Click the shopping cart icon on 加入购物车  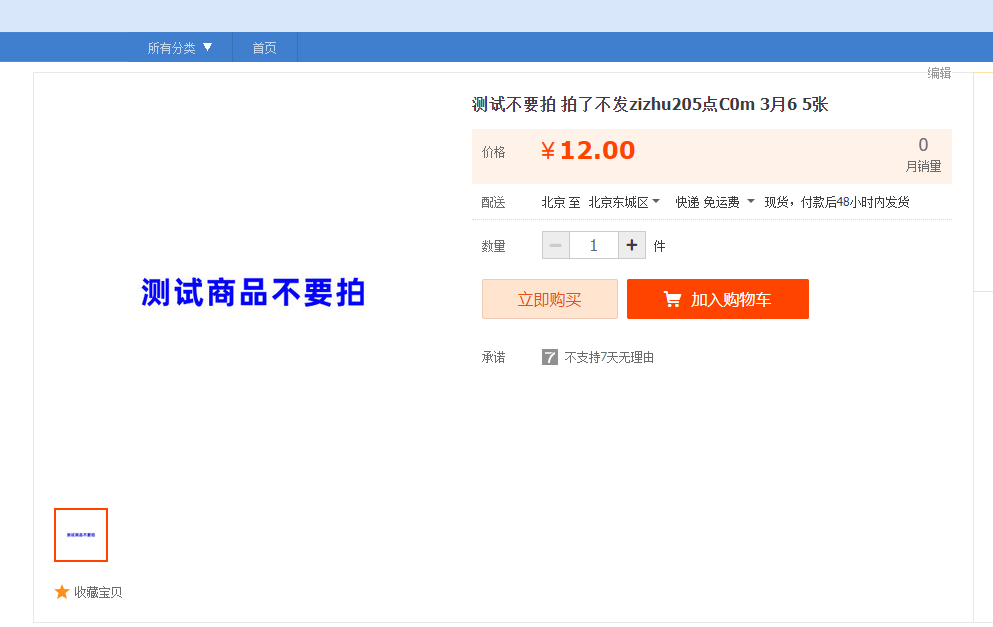point(673,300)
